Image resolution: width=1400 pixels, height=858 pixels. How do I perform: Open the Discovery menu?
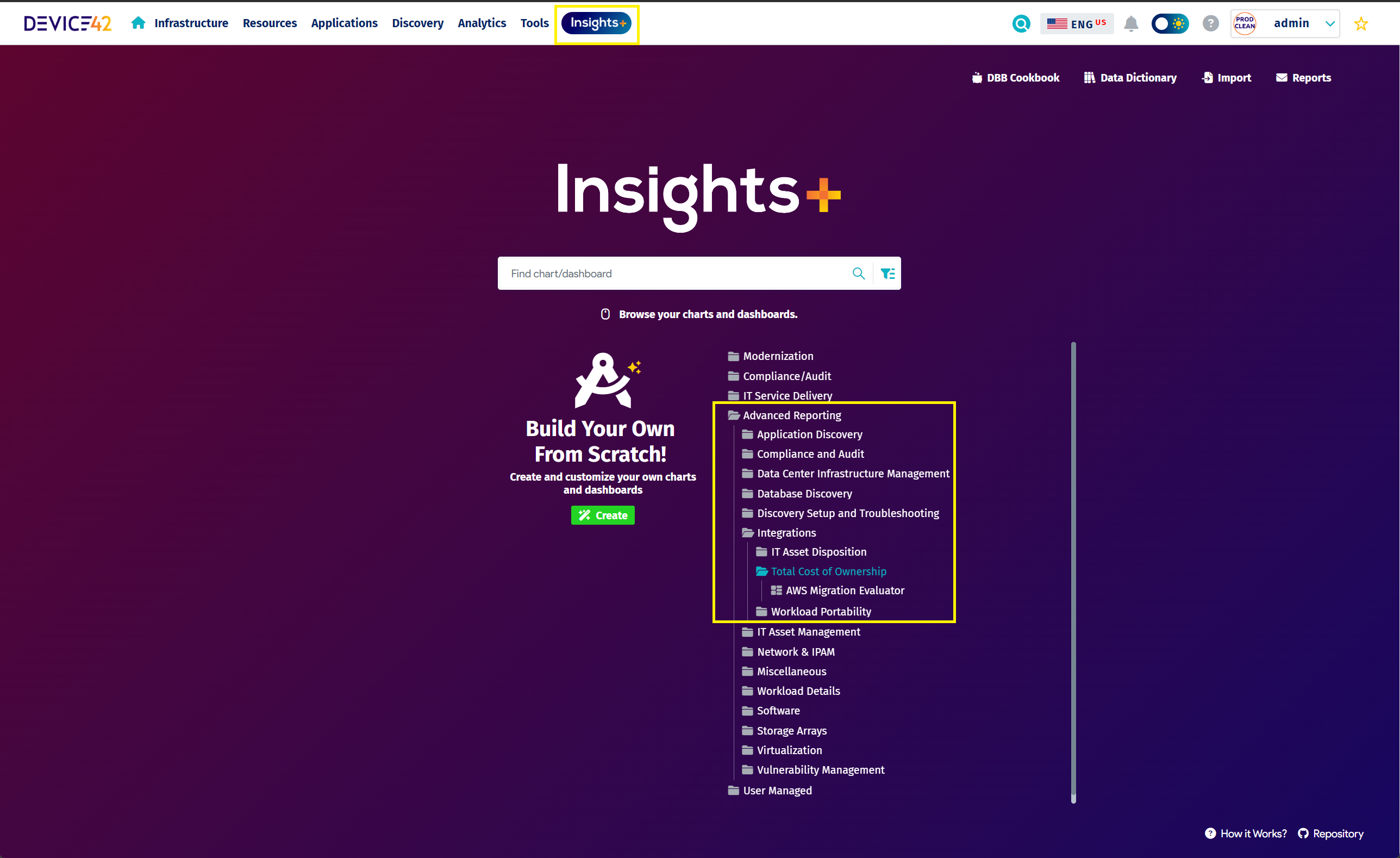pos(417,23)
